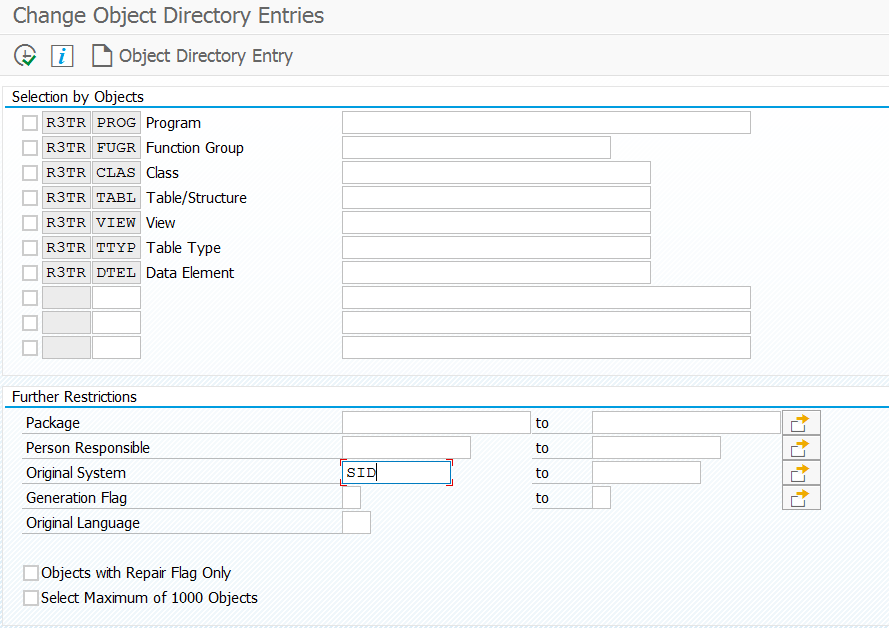Click the Person Responsible upper limit field
Screen dimensions: 889x628
(655, 448)
